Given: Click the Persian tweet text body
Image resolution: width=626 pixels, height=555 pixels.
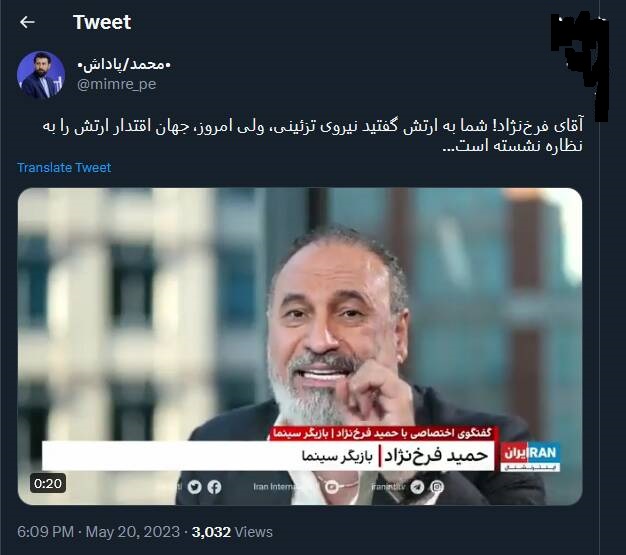Looking at the screenshot, I should pyautogui.click(x=313, y=136).
